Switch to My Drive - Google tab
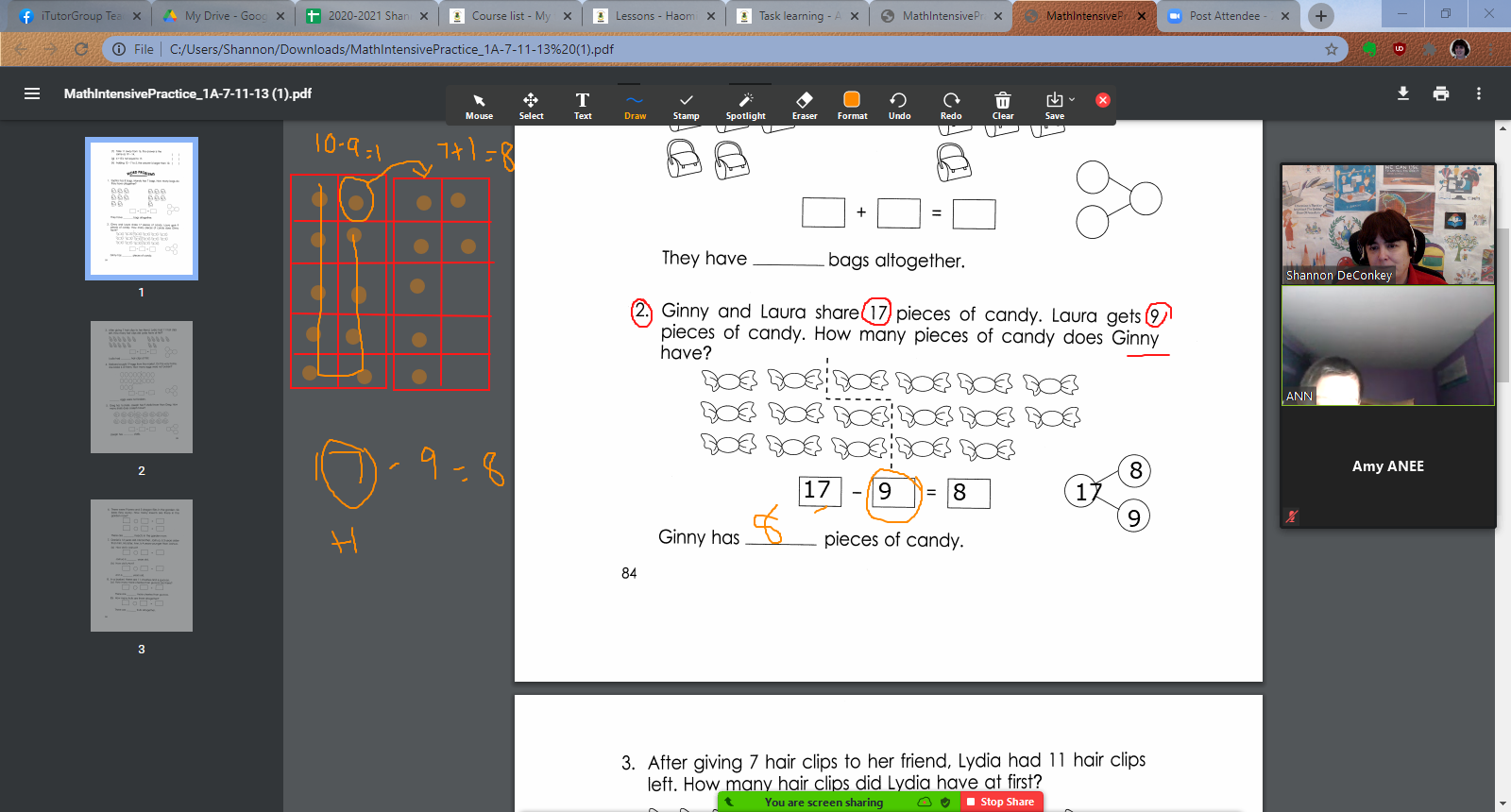1511x812 pixels. click(222, 16)
